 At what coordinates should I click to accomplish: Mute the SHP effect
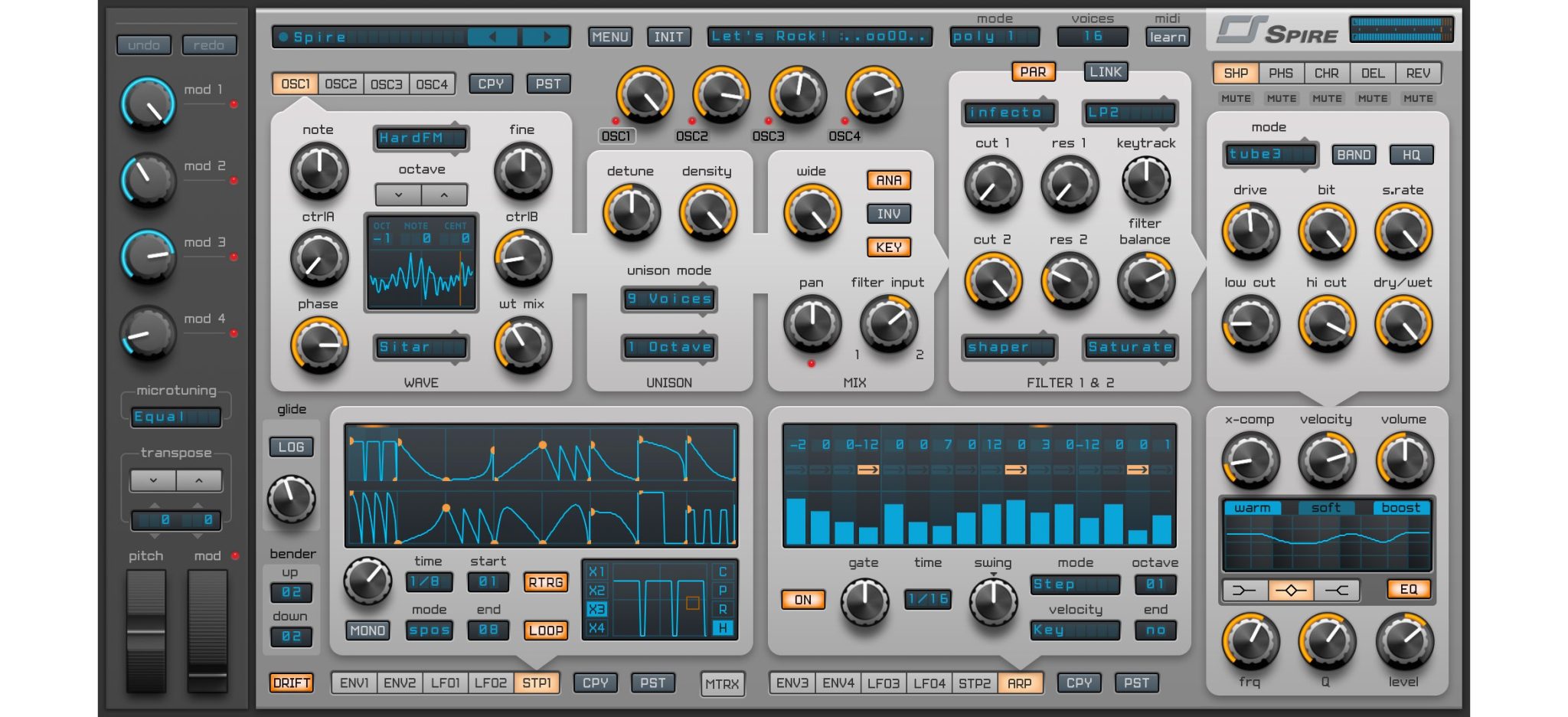tap(1235, 98)
